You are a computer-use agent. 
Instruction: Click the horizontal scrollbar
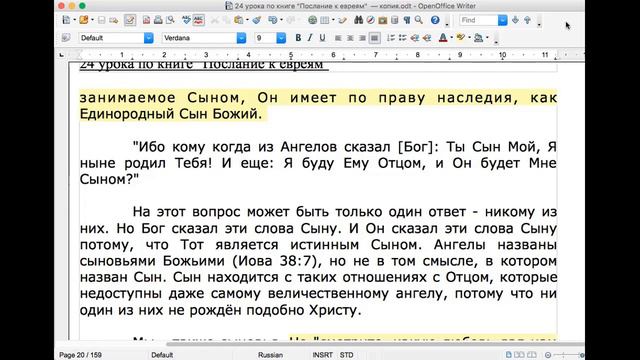[x=376, y=344]
